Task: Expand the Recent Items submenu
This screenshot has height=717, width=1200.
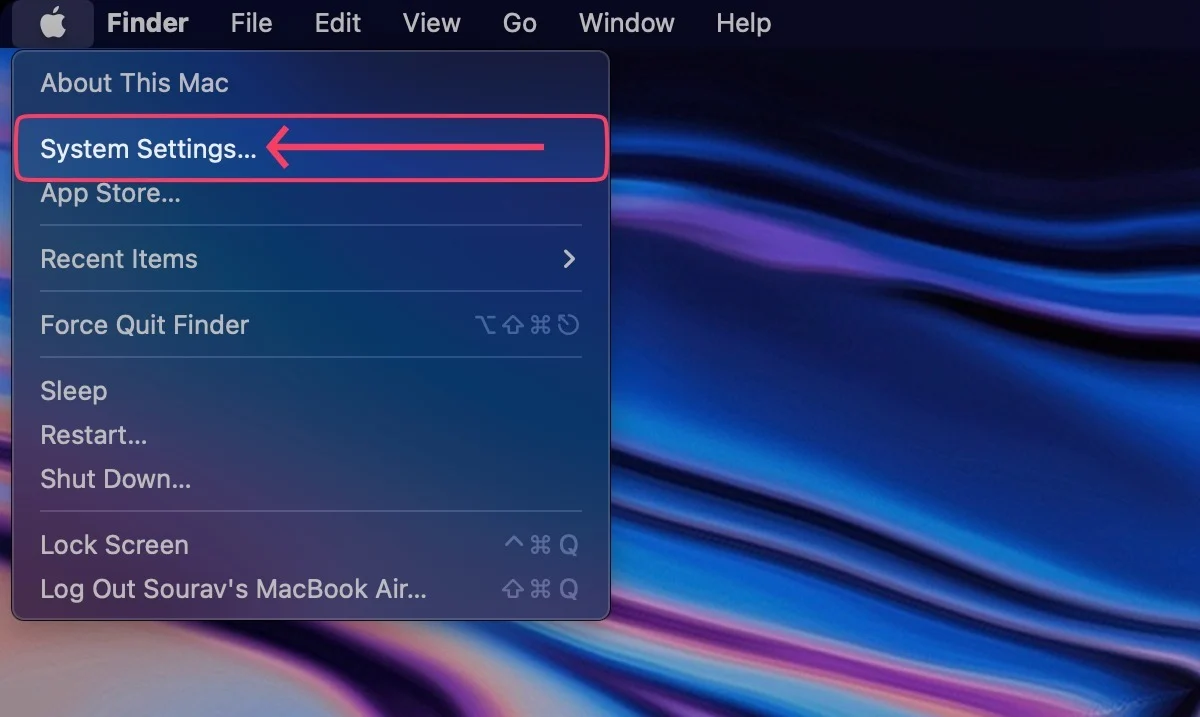Action: [310, 259]
